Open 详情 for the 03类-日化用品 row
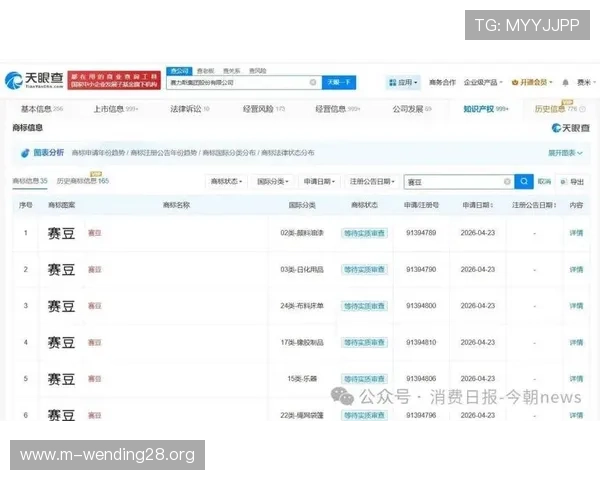The width and height of the screenshot is (600, 480). pos(576,269)
